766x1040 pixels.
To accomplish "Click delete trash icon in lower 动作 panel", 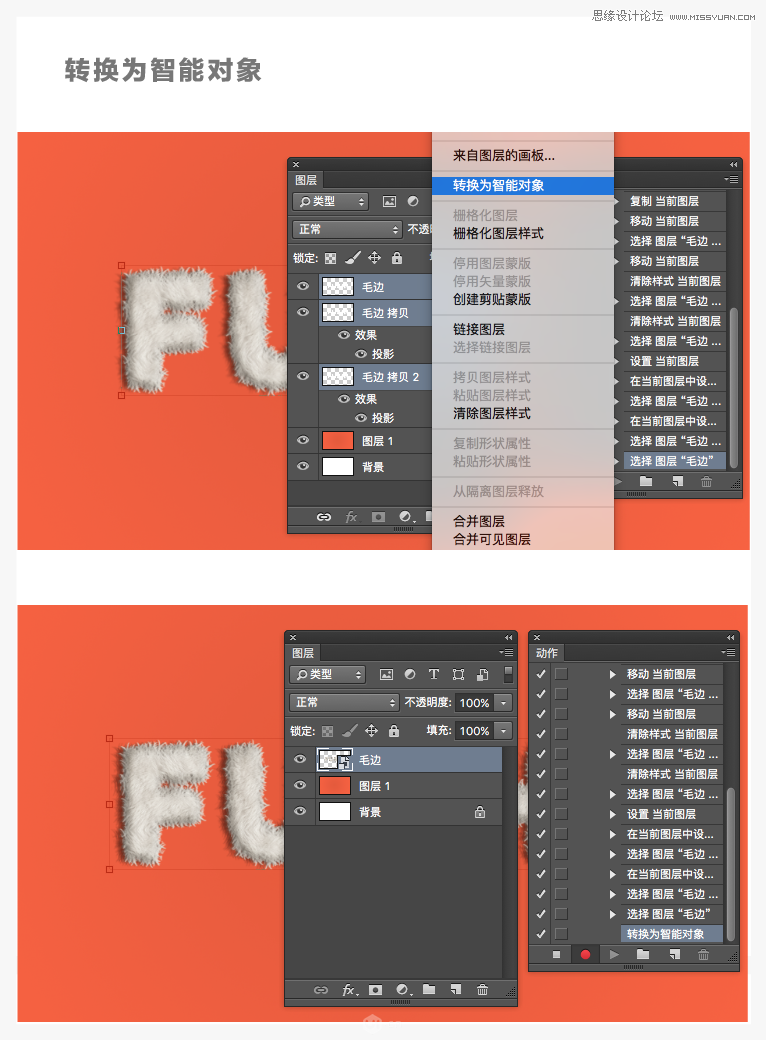I will tap(704, 954).
